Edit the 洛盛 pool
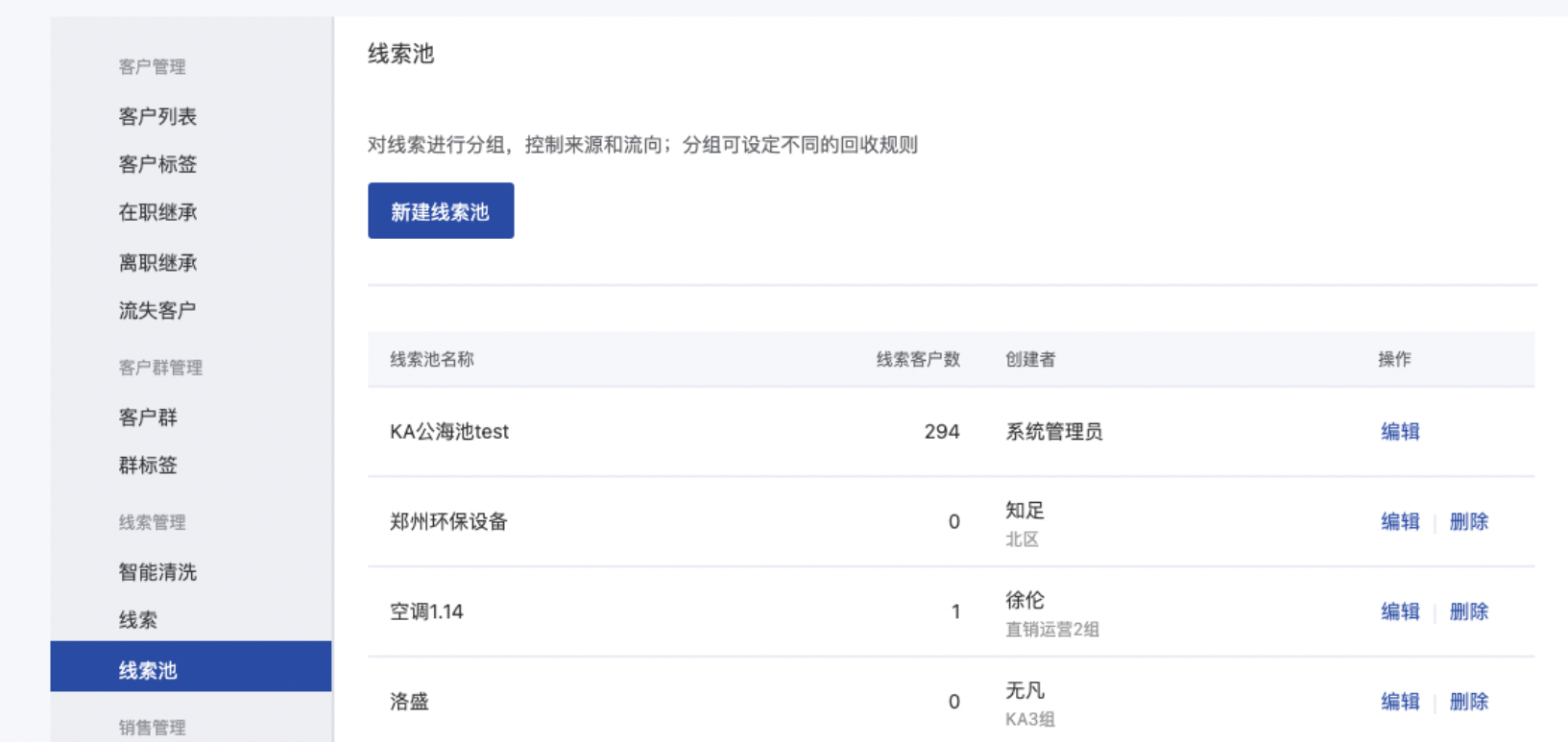The height and width of the screenshot is (742, 1568). tap(1400, 702)
